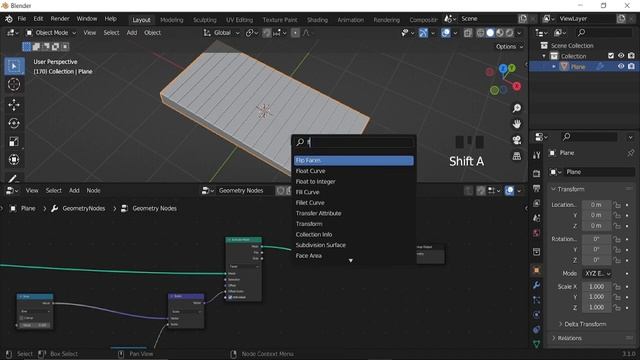Choose Fillet Curve in search list
This screenshot has width=640, height=360.
tap(353, 202)
